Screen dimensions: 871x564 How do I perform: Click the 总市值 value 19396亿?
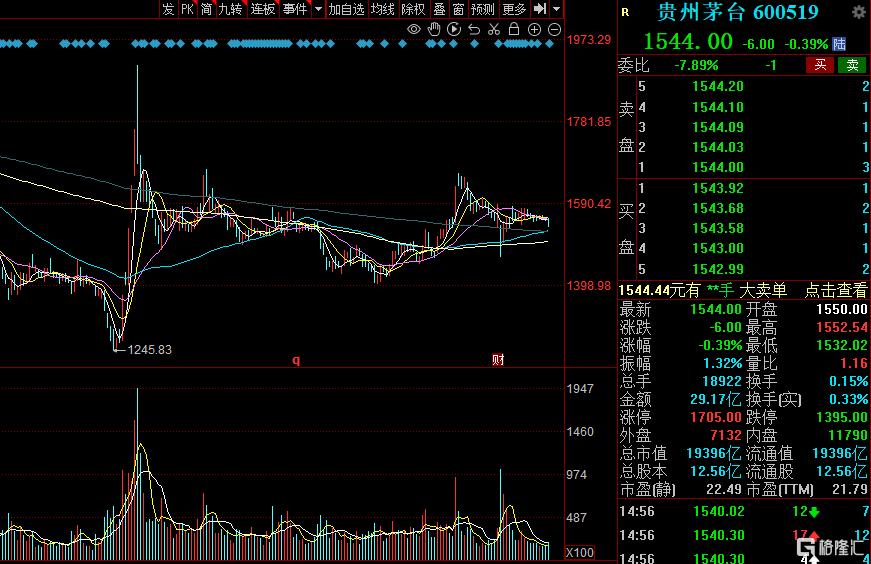click(x=713, y=453)
